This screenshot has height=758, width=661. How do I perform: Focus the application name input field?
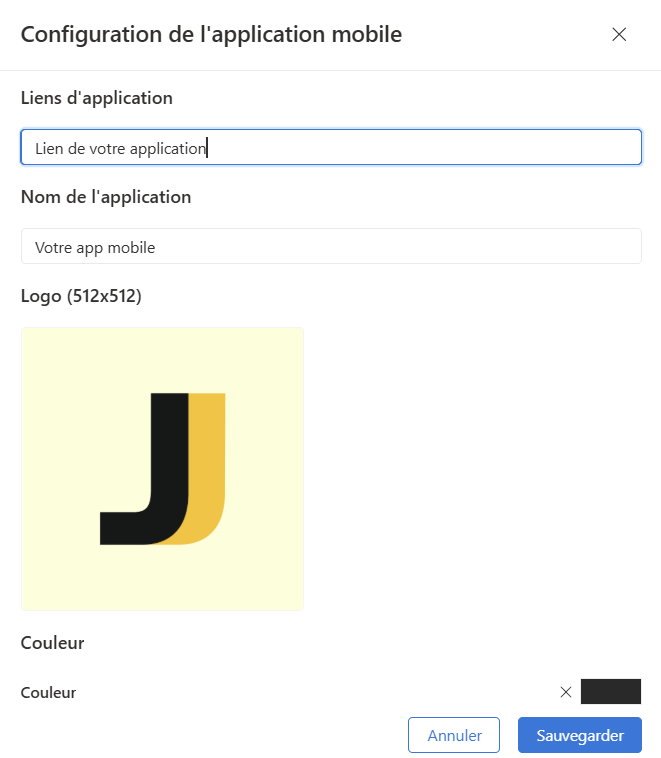click(x=331, y=246)
